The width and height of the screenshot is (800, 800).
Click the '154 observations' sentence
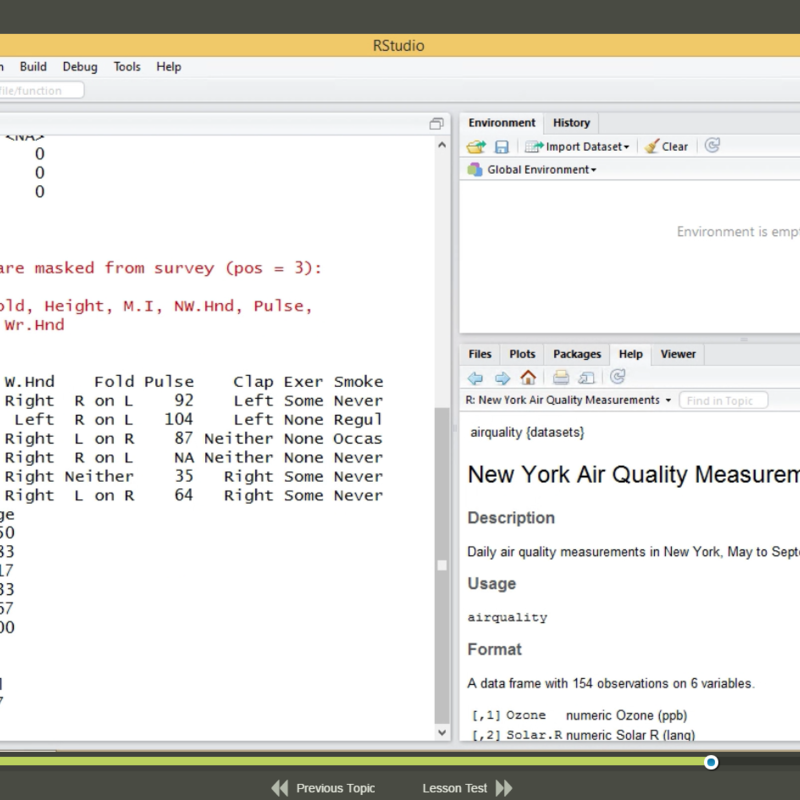click(x=611, y=684)
